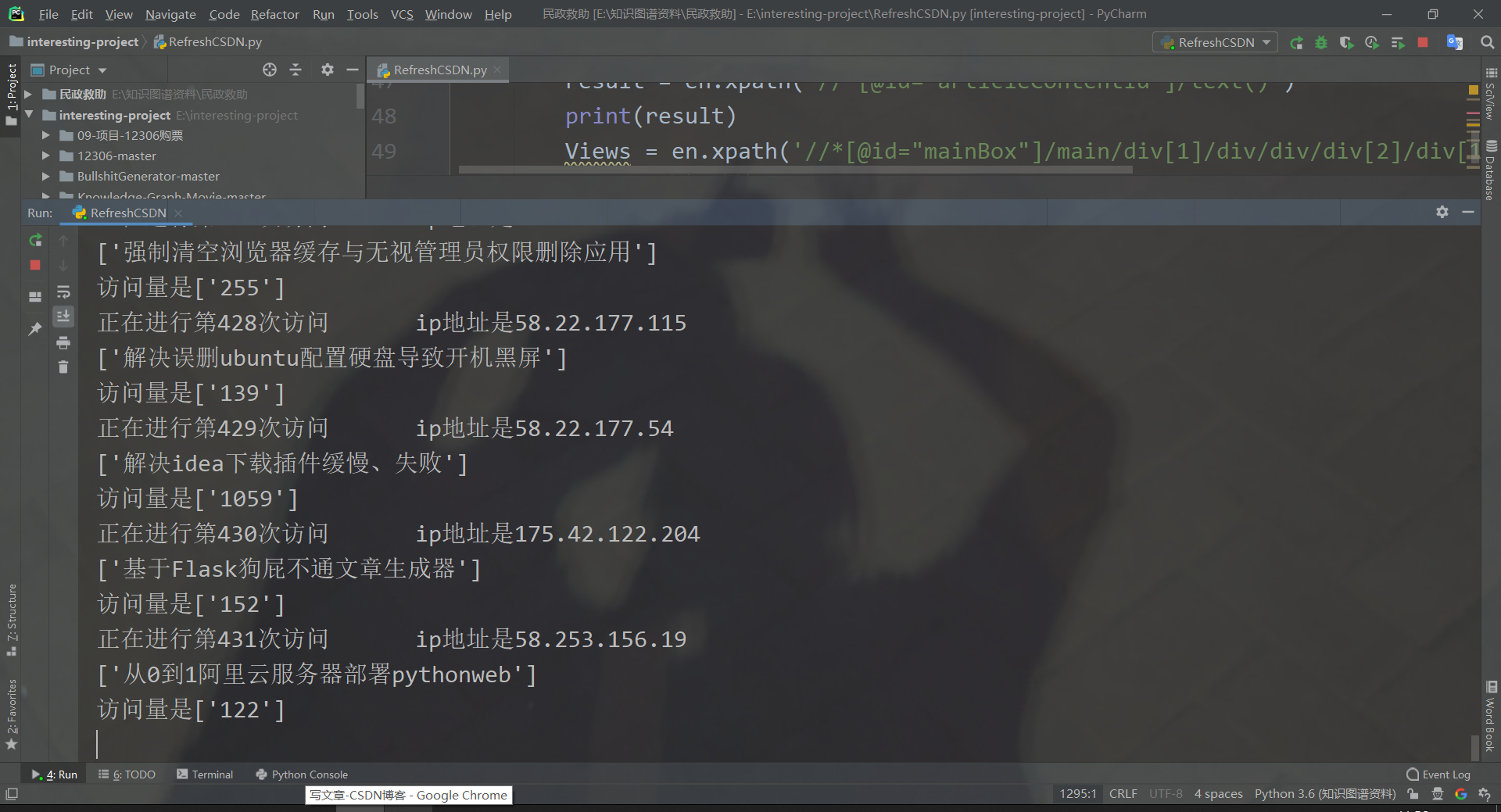
Task: Open the VCS menu
Action: pyautogui.click(x=402, y=14)
